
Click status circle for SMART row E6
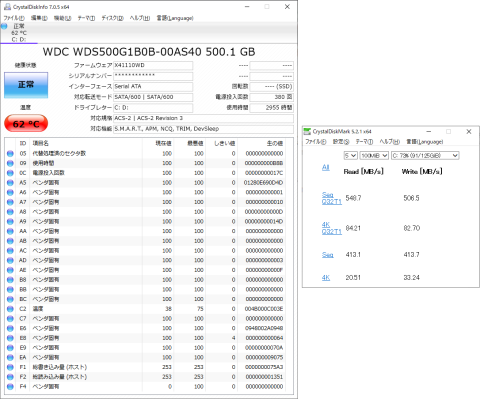[x=10, y=328]
